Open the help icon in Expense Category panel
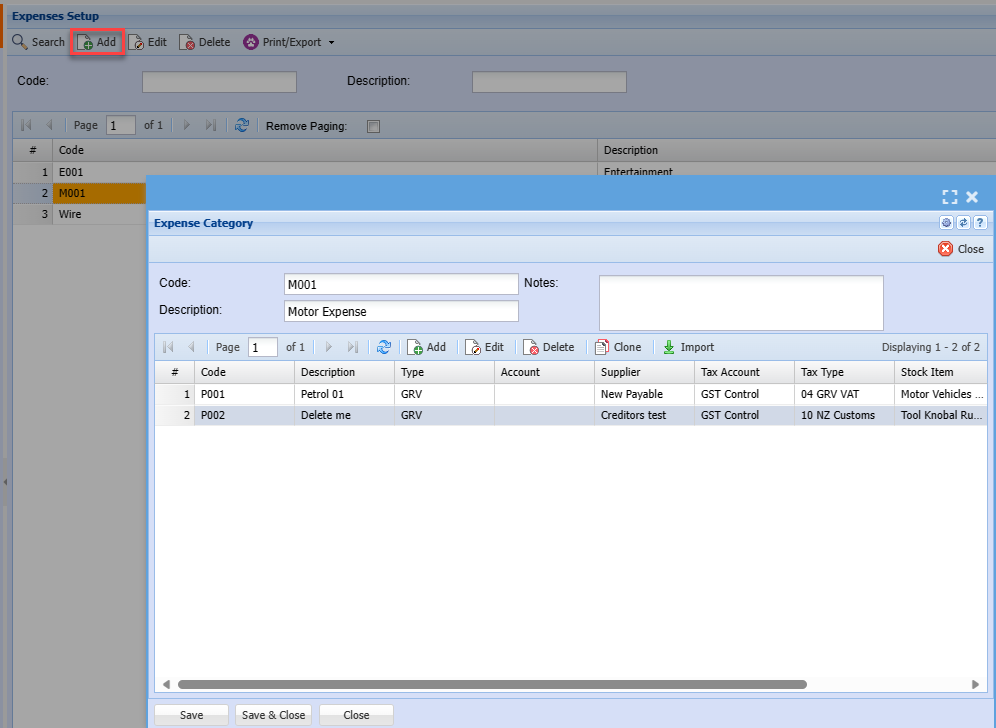The width and height of the screenshot is (996, 728). pyautogui.click(x=980, y=223)
